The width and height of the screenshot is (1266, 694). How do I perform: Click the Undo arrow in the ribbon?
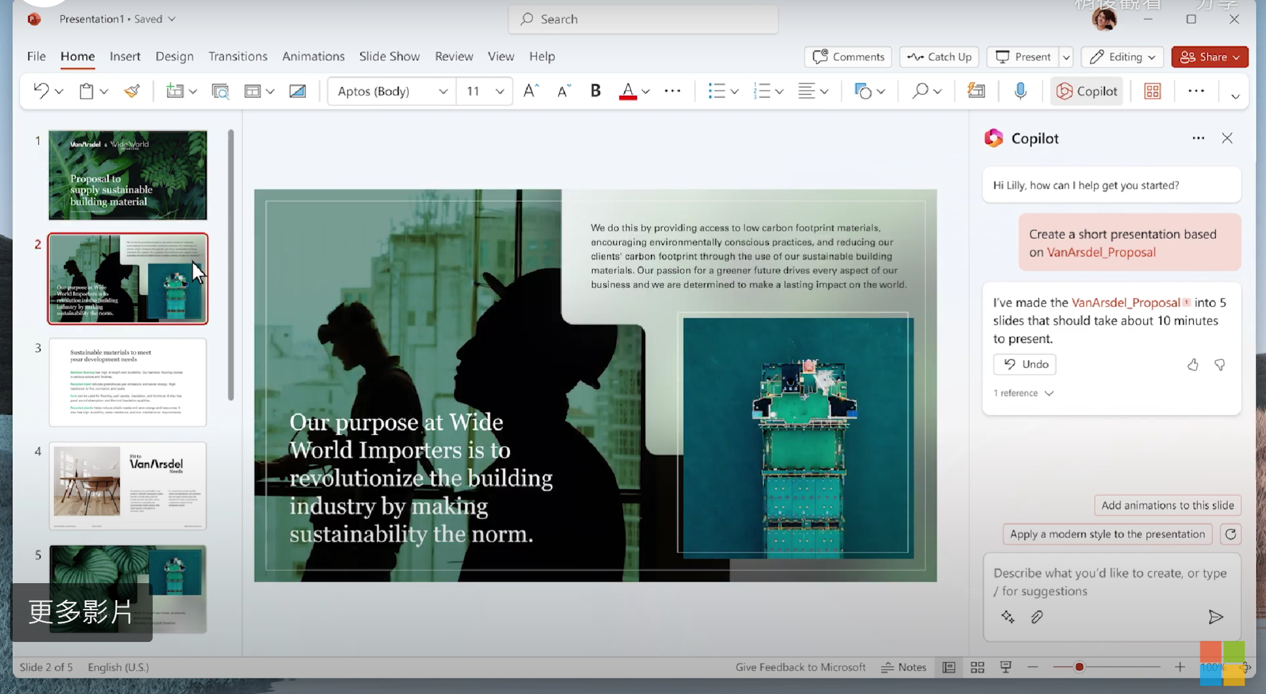[41, 91]
